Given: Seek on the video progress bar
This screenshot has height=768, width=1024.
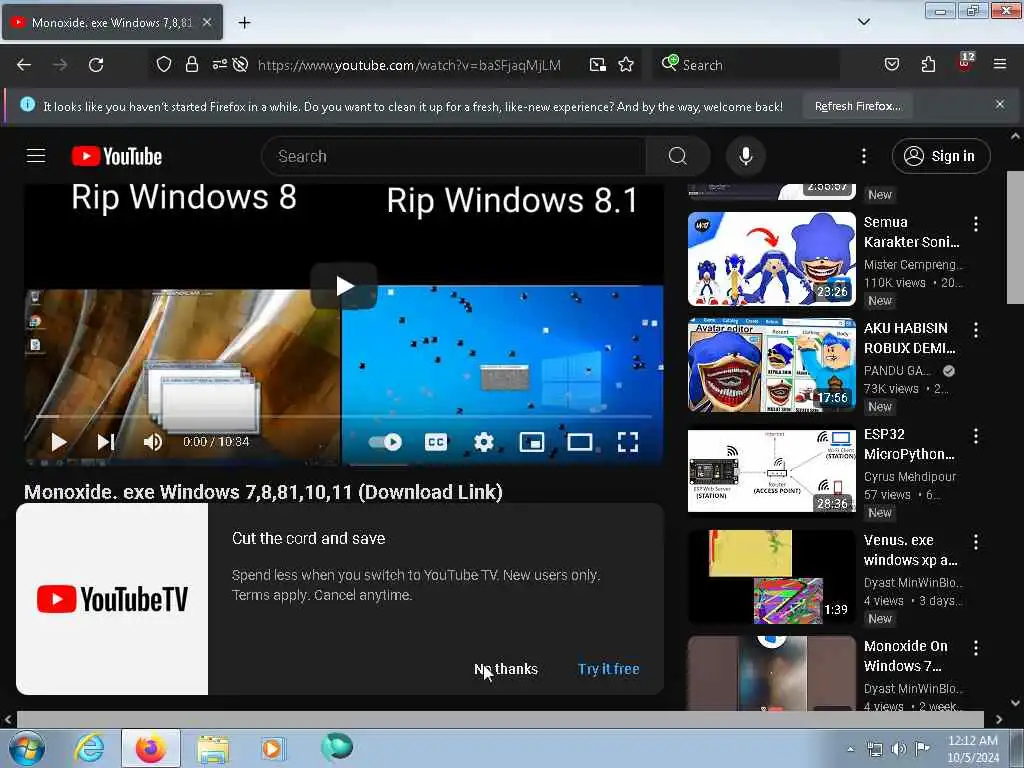Looking at the screenshot, I should (x=344, y=415).
